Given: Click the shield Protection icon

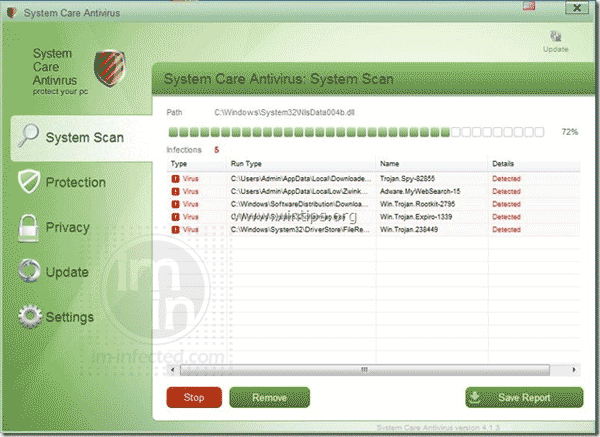Looking at the screenshot, I should click(29, 181).
